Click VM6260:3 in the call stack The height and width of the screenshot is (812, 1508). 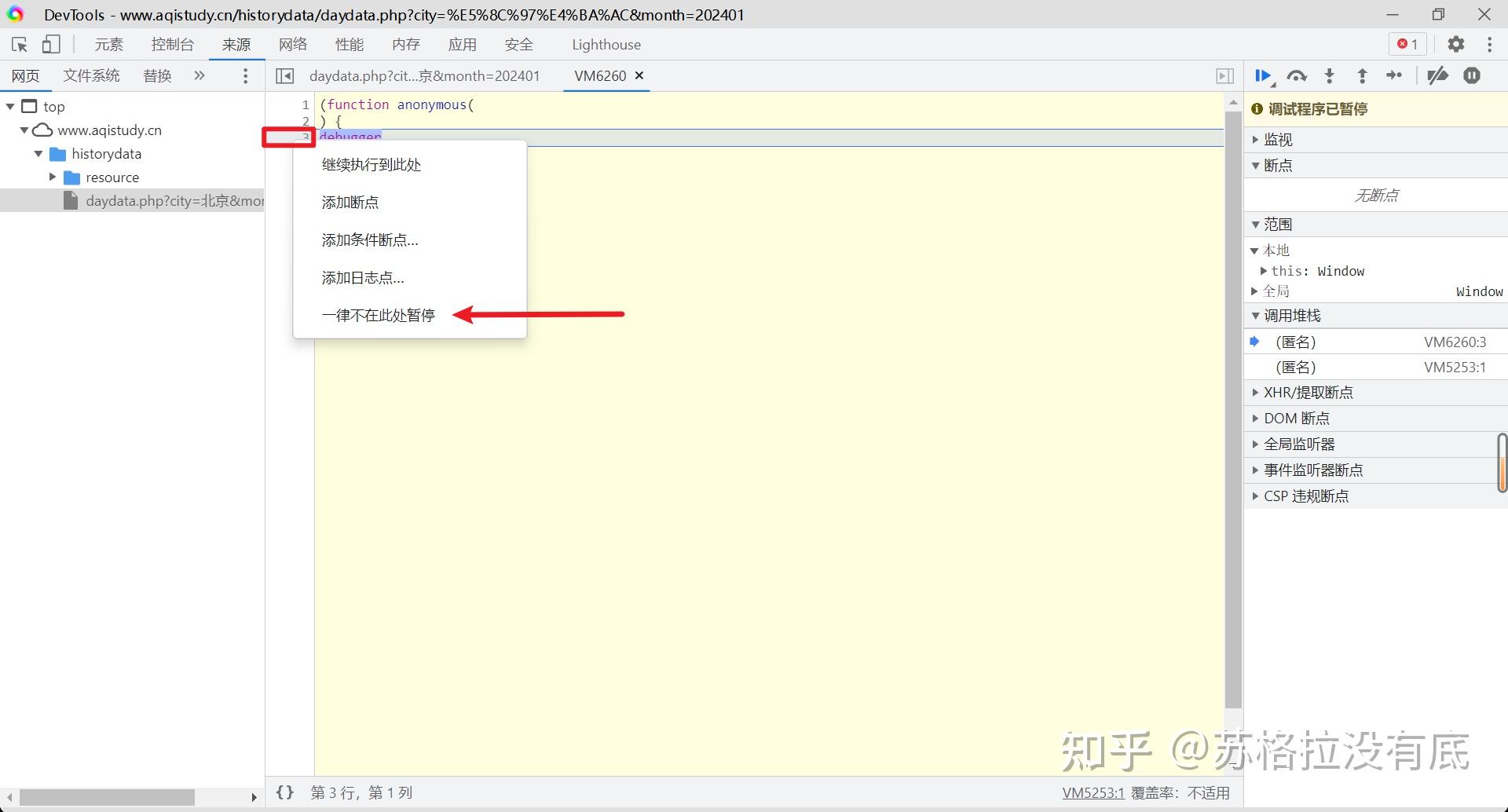click(1455, 341)
